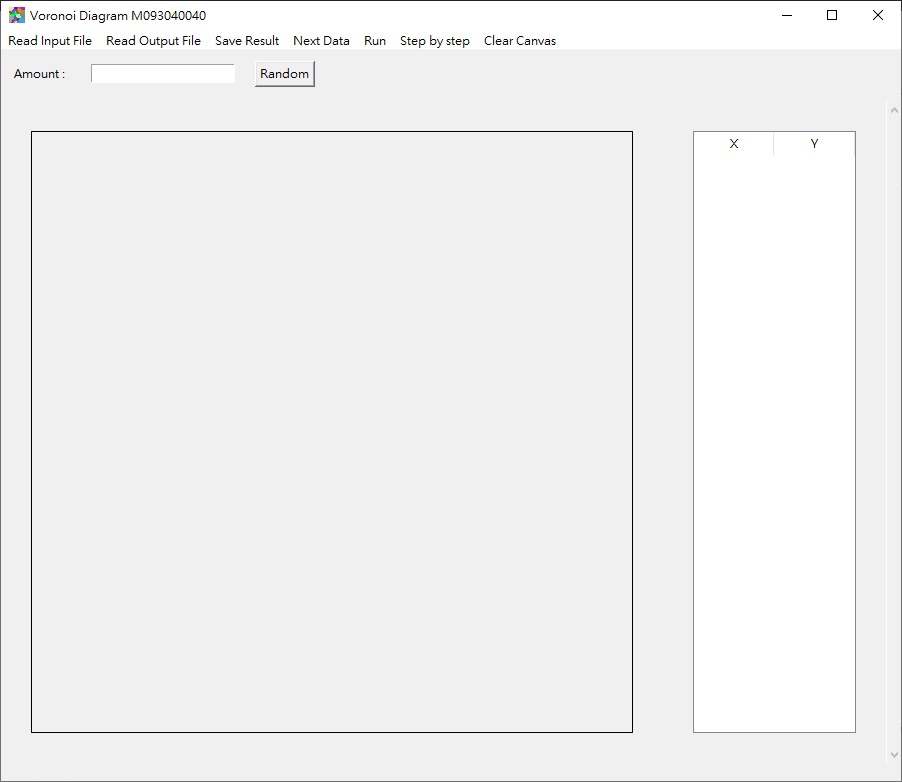Click Run in the menu bar
The image size is (902, 782).
[x=374, y=41]
